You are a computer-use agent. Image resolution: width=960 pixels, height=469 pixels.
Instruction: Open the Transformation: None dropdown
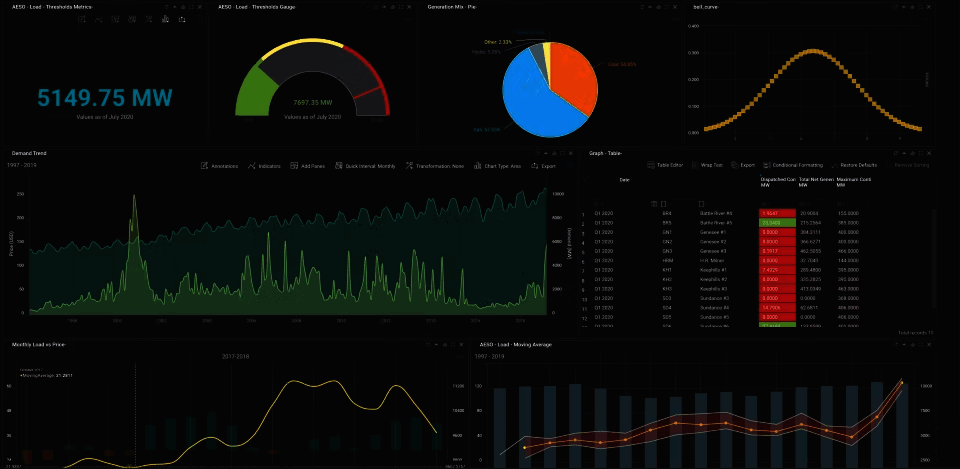click(x=435, y=166)
